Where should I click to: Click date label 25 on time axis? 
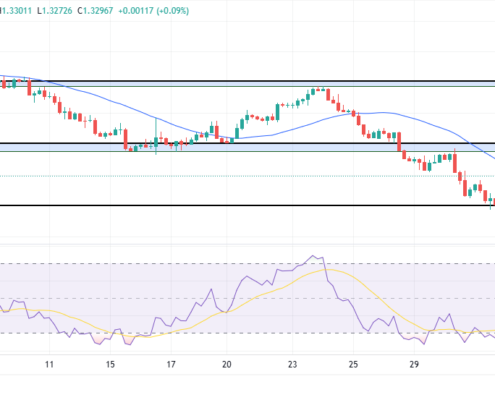click(x=353, y=364)
